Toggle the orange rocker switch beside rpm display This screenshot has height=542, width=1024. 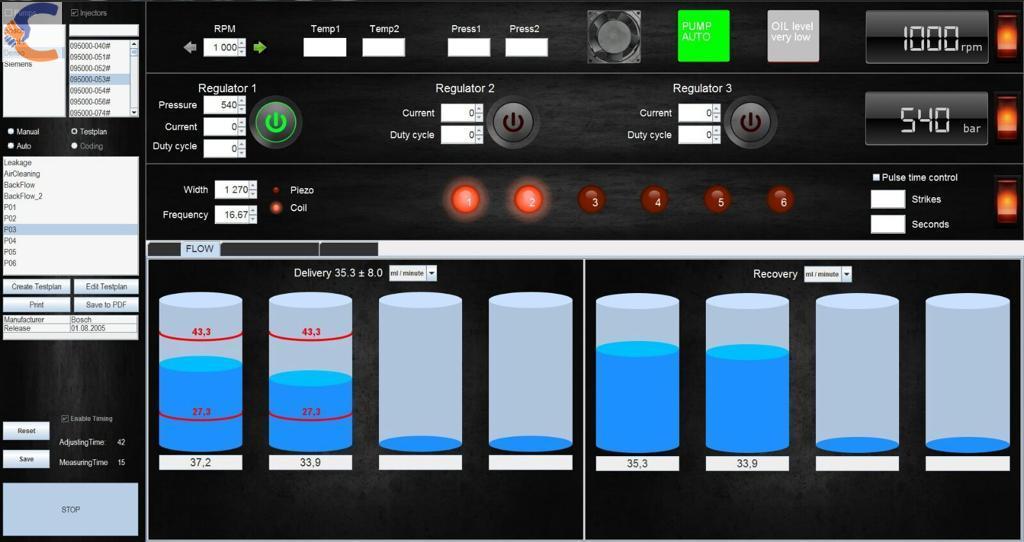(x=1006, y=36)
